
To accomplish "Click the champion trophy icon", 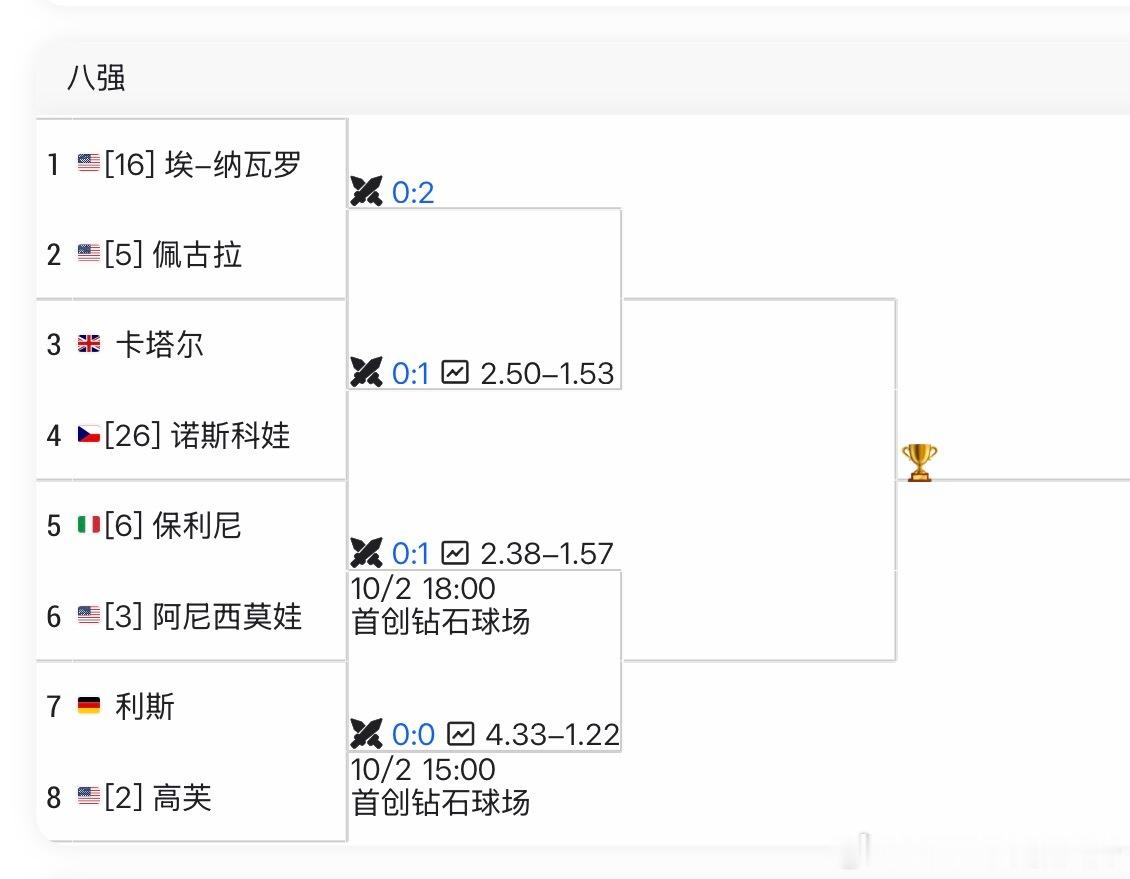I will [919, 463].
